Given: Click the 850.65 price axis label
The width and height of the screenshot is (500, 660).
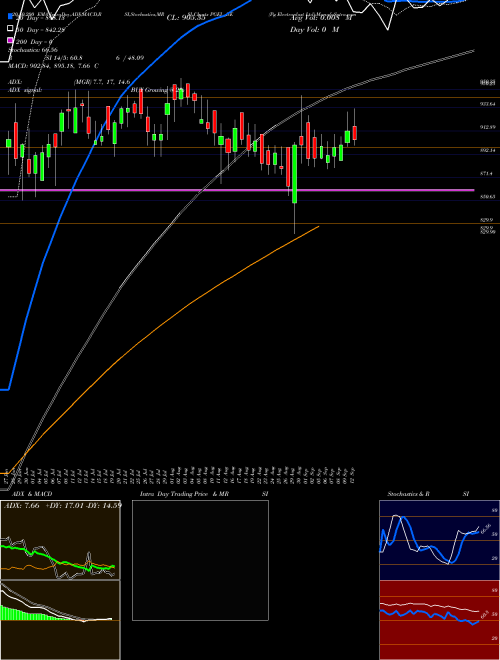Looking at the screenshot, I should coord(488,196).
